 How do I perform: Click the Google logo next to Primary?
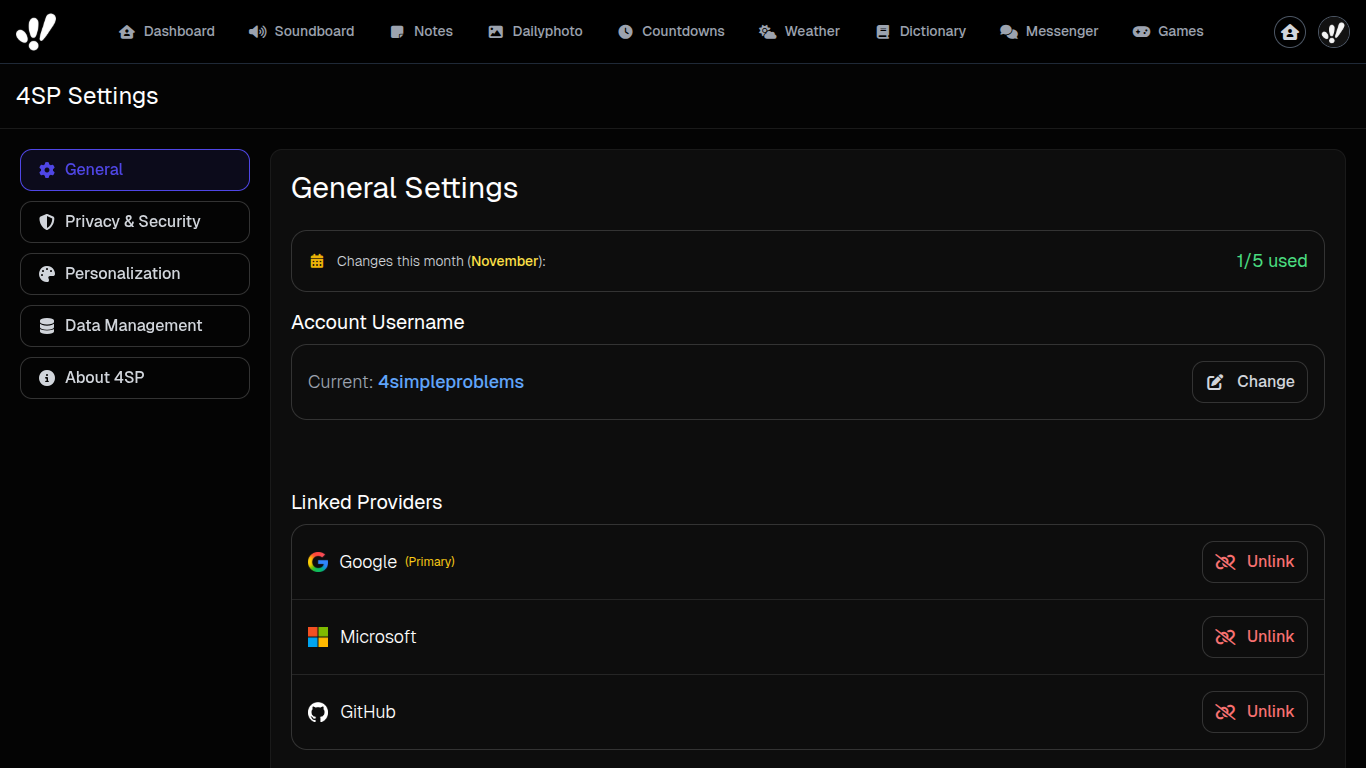[318, 561]
